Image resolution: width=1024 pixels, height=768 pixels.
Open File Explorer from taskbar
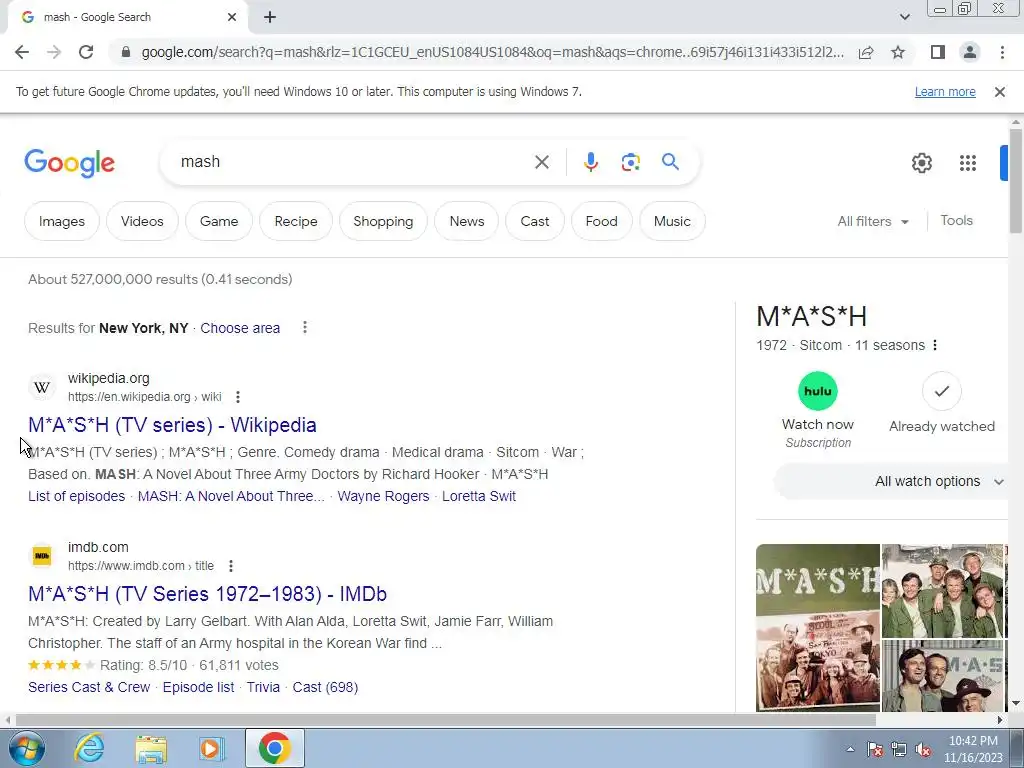click(x=151, y=749)
